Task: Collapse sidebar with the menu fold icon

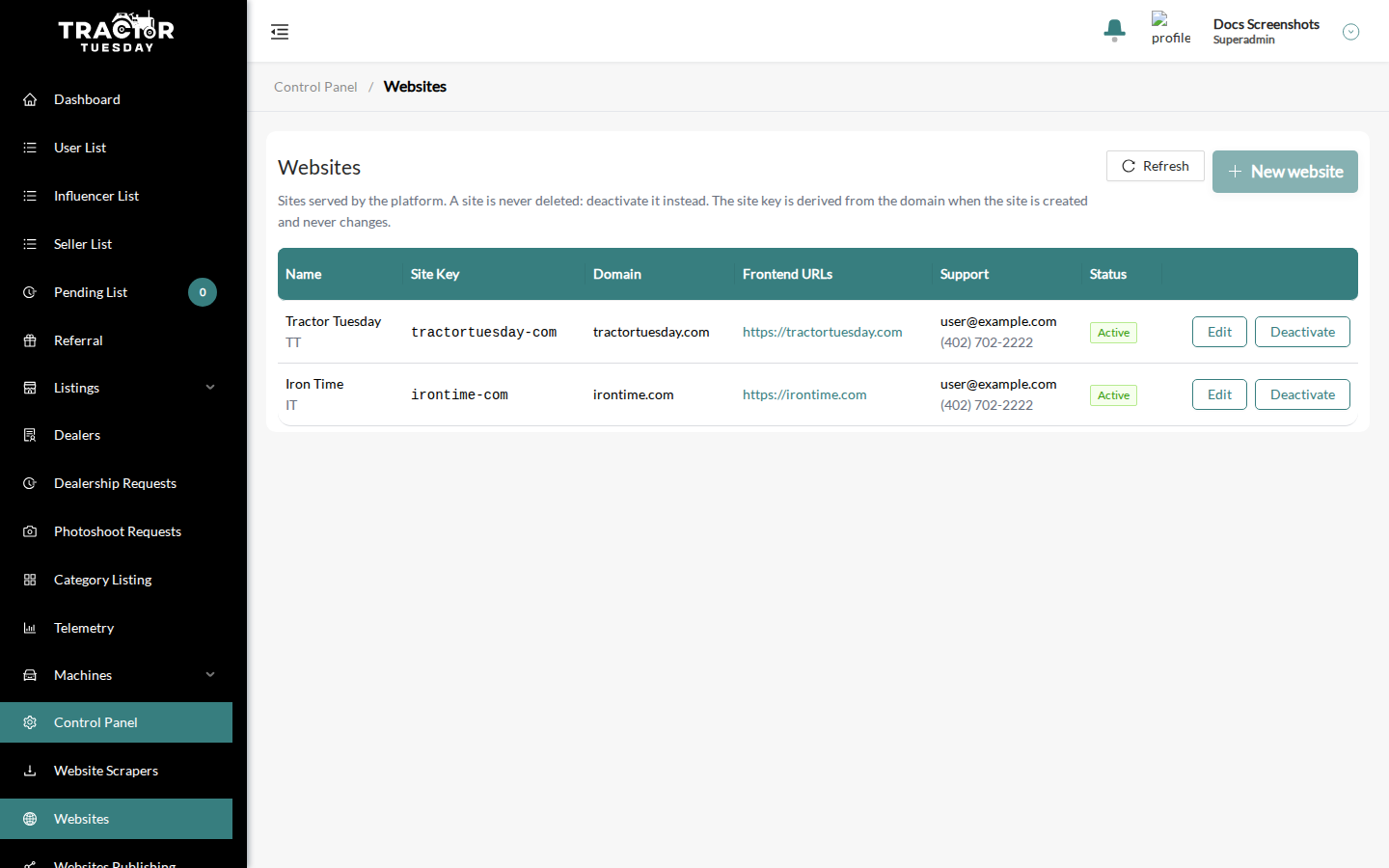Action: point(280,32)
